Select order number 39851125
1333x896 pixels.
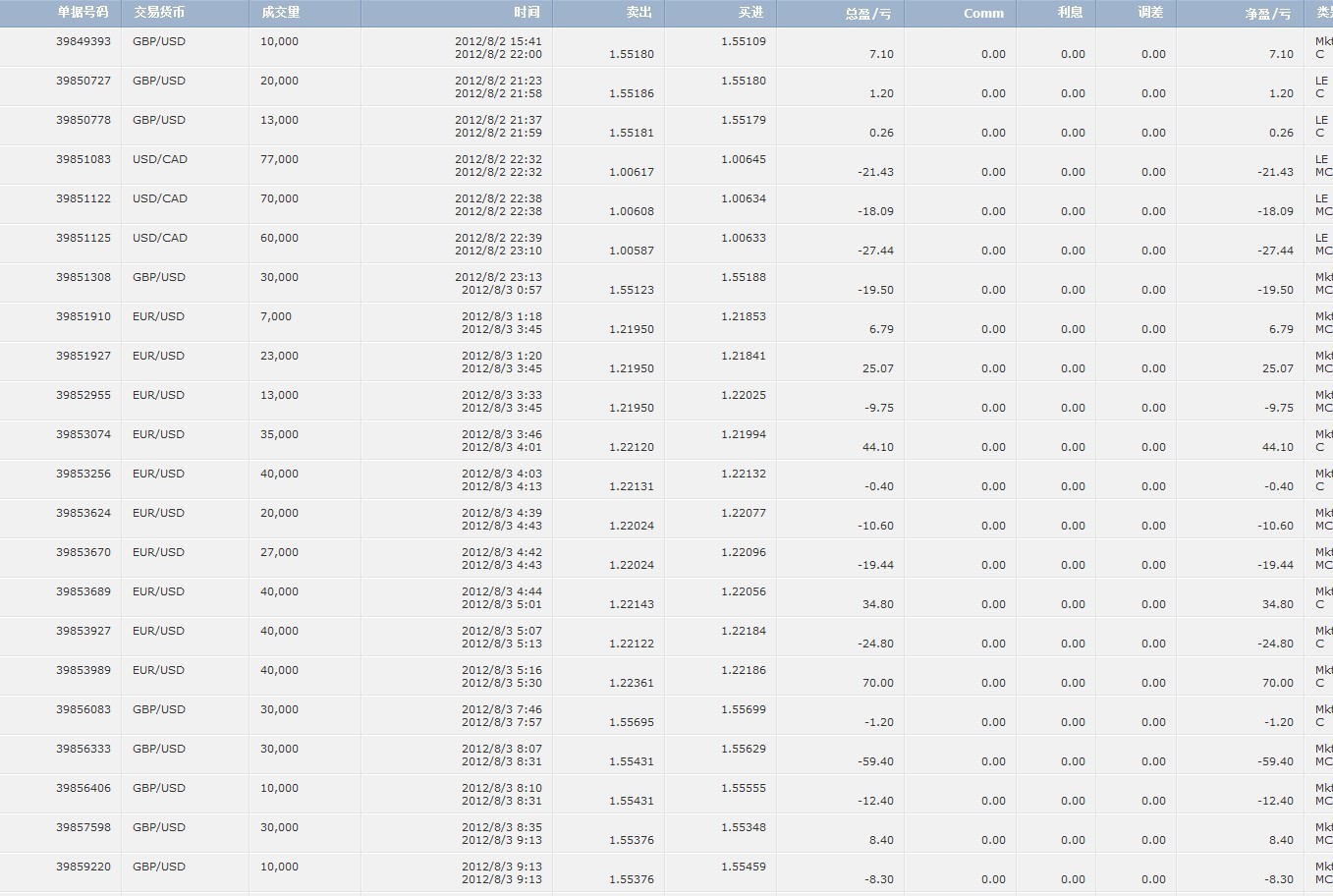pos(83,238)
